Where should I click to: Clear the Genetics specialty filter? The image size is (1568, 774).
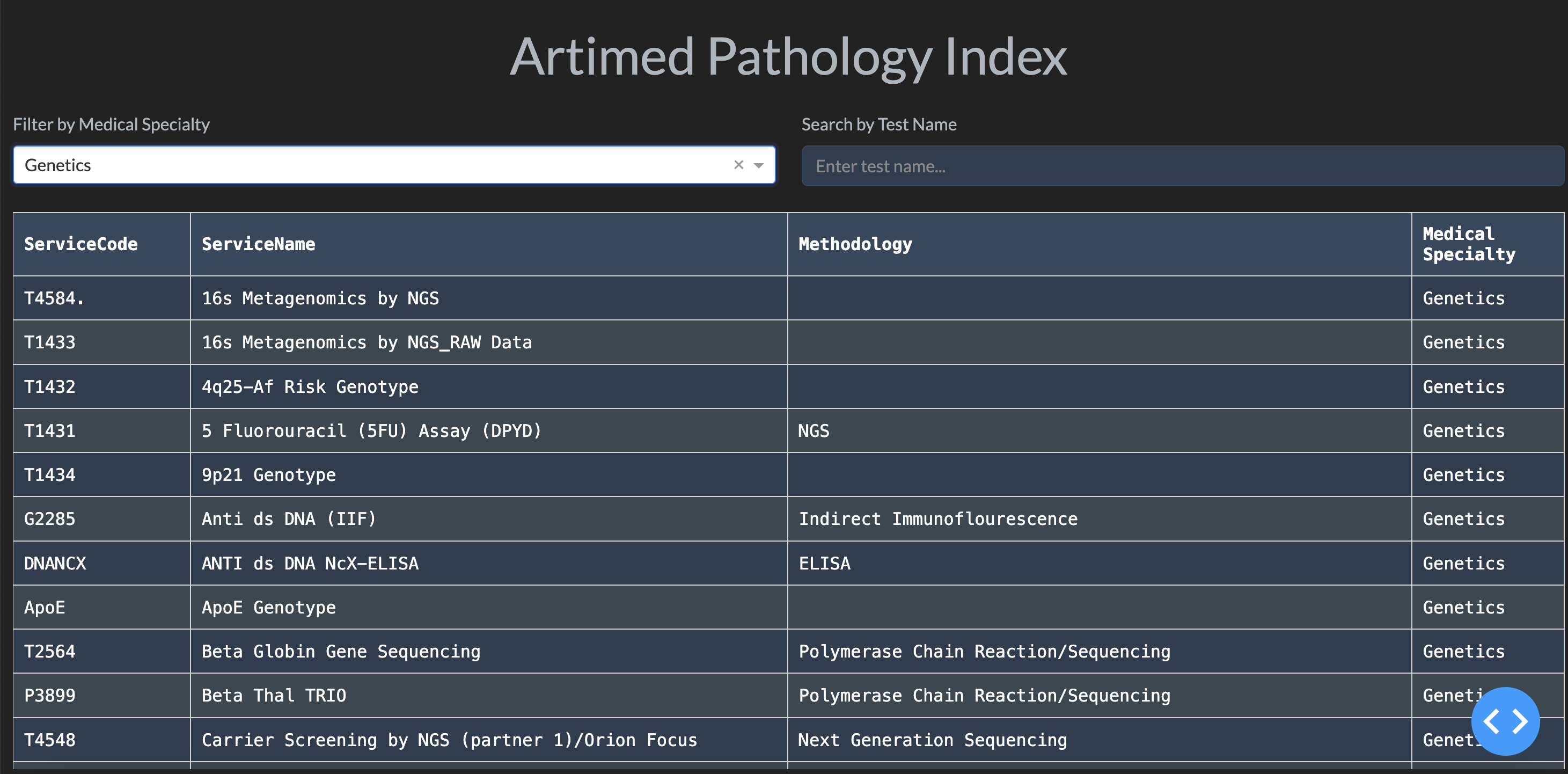pos(738,164)
